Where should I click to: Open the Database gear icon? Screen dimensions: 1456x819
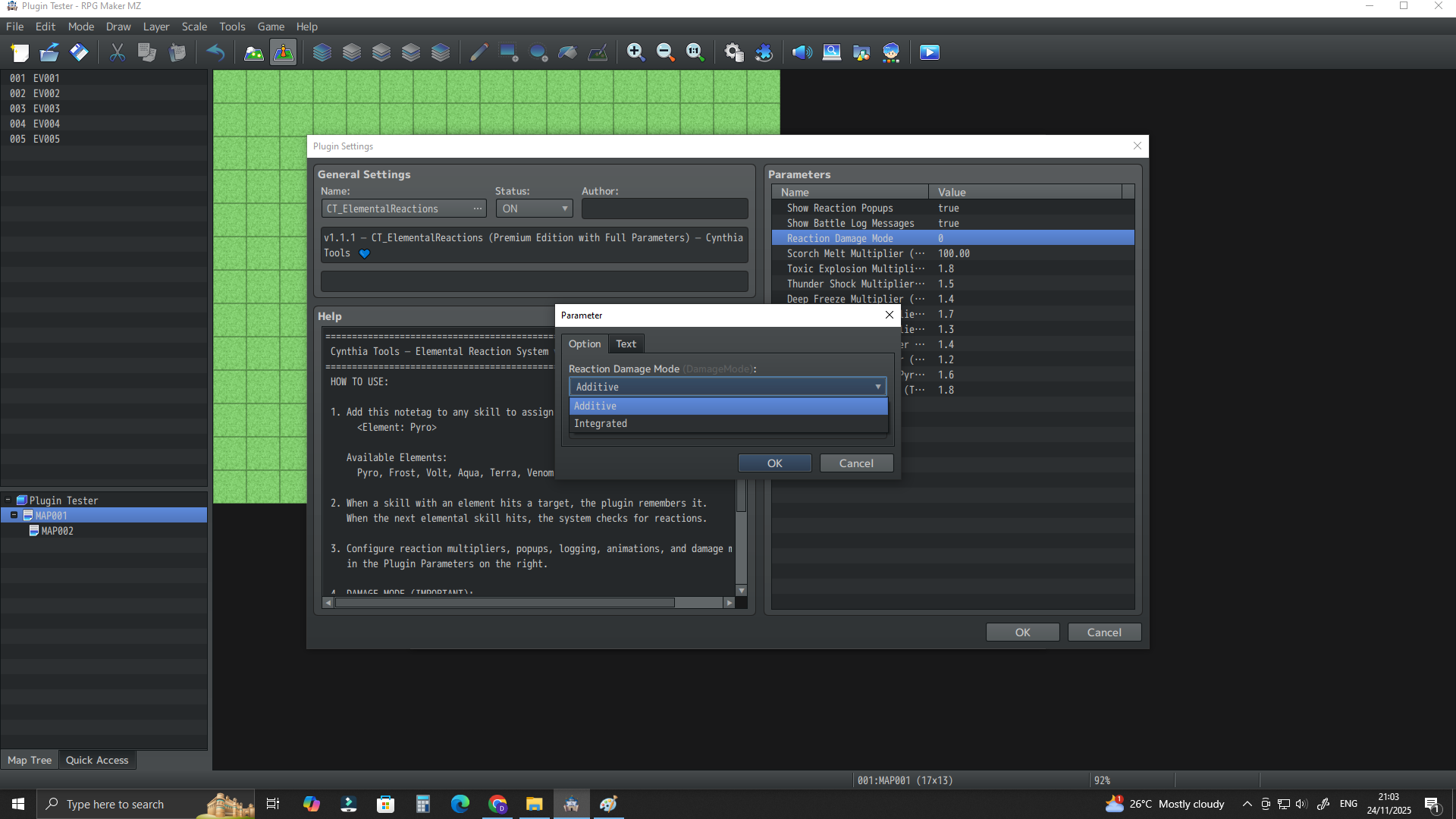tap(733, 52)
